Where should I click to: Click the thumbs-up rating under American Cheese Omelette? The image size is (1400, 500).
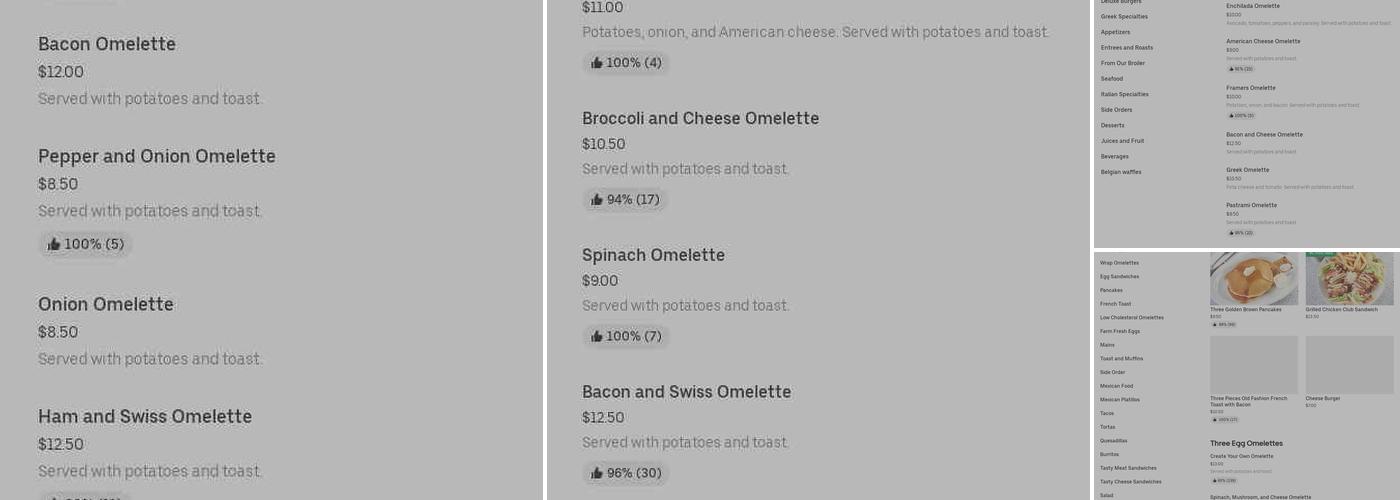(x=1240, y=69)
